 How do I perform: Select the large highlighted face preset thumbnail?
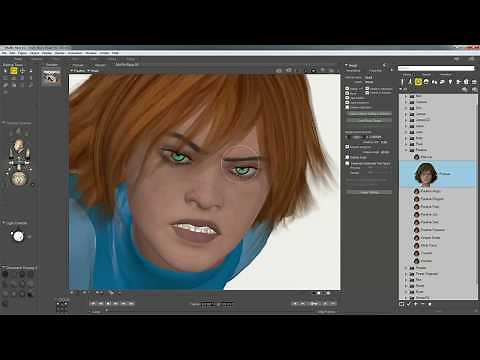426,174
